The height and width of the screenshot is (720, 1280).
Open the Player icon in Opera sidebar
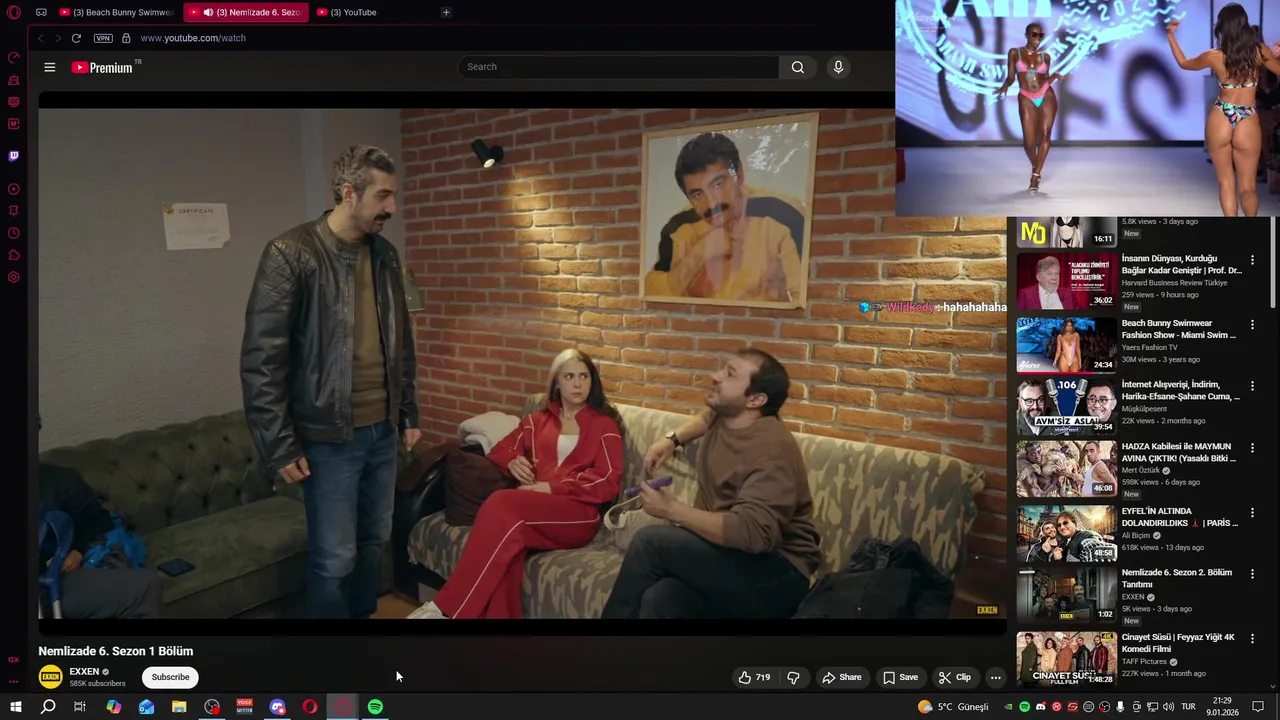click(14, 189)
